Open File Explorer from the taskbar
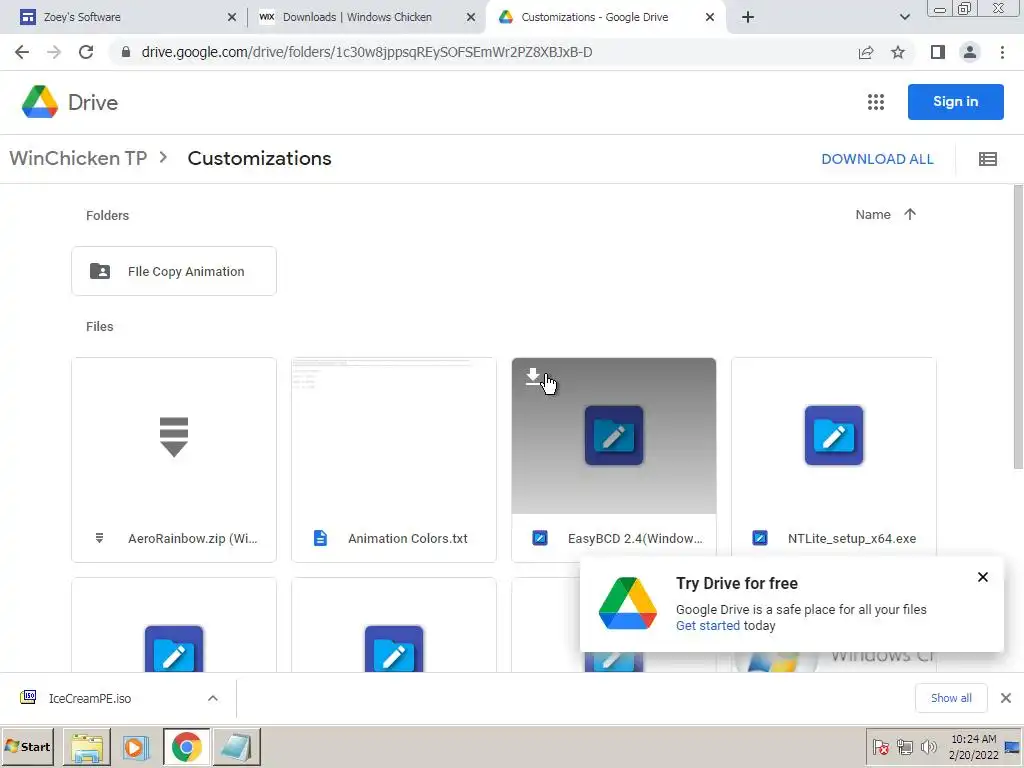 [87, 746]
